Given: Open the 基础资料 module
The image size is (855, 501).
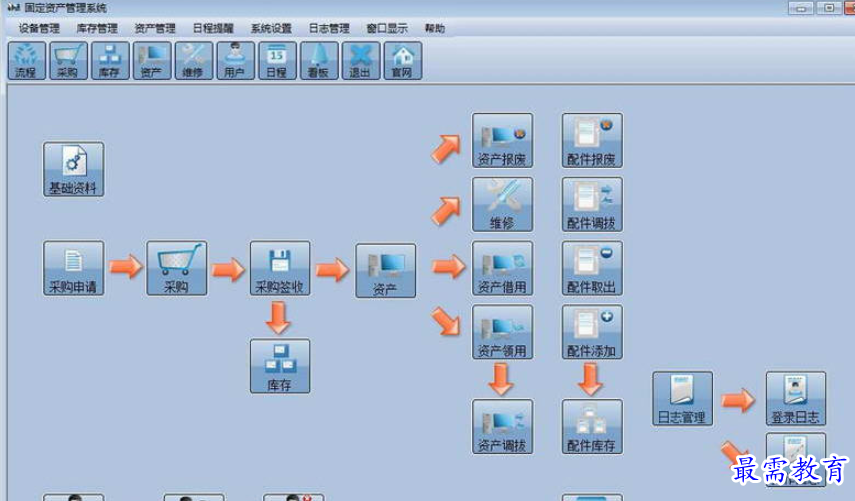Looking at the screenshot, I should tap(74, 169).
